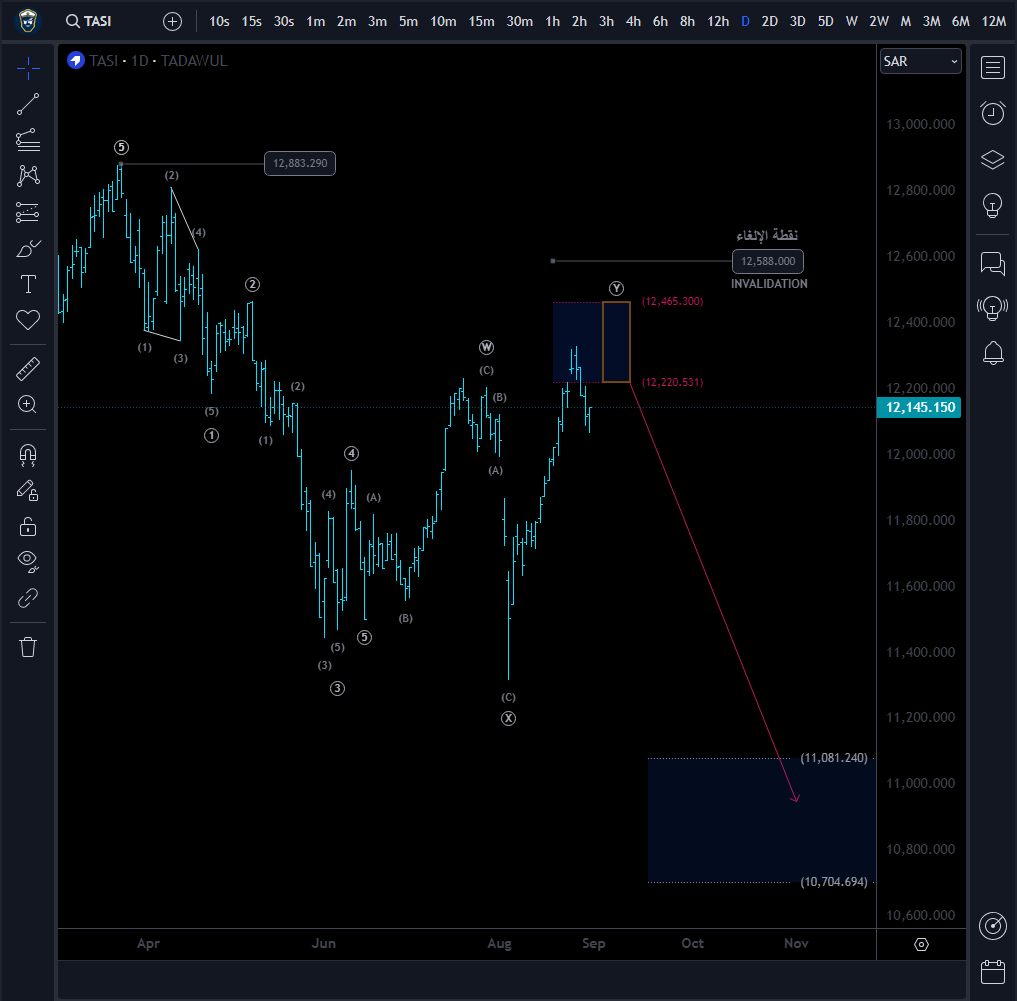The height and width of the screenshot is (1001, 1017).
Task: Click the add symbol plus button
Action: point(173,21)
